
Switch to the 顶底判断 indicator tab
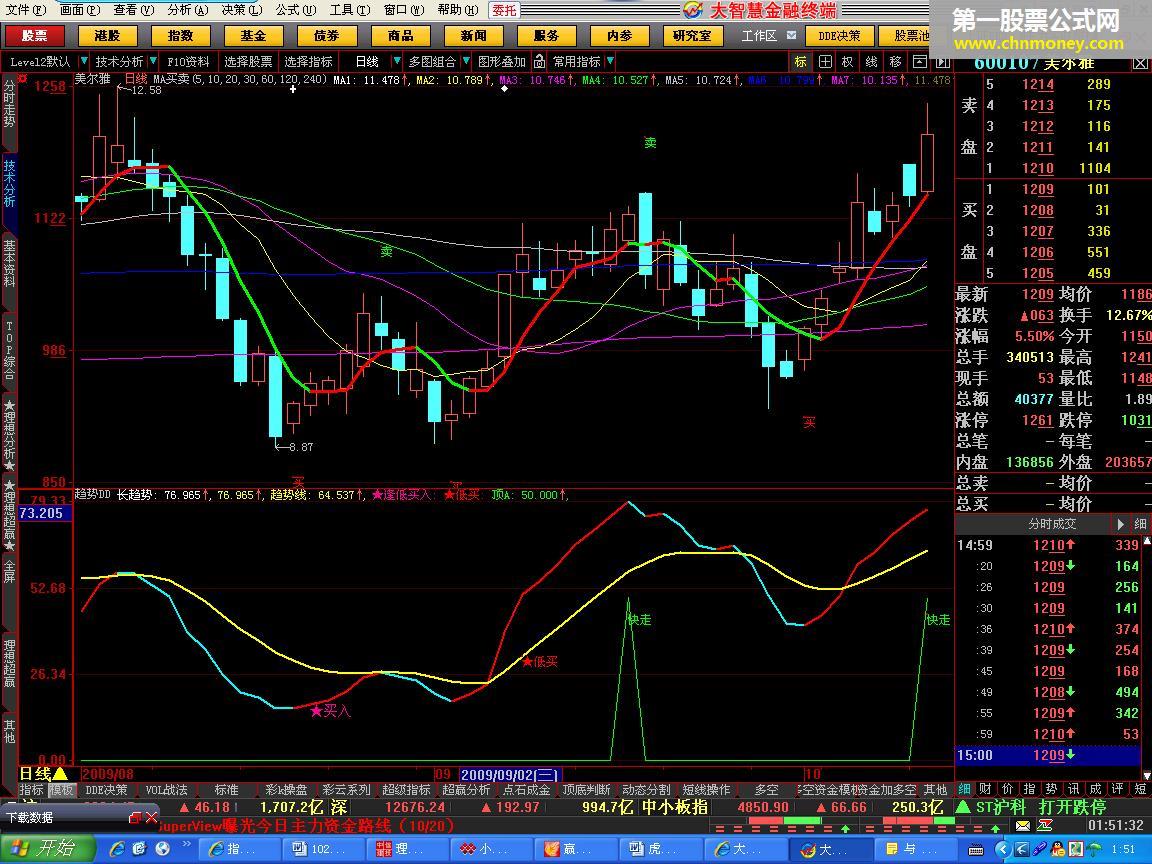(586, 790)
